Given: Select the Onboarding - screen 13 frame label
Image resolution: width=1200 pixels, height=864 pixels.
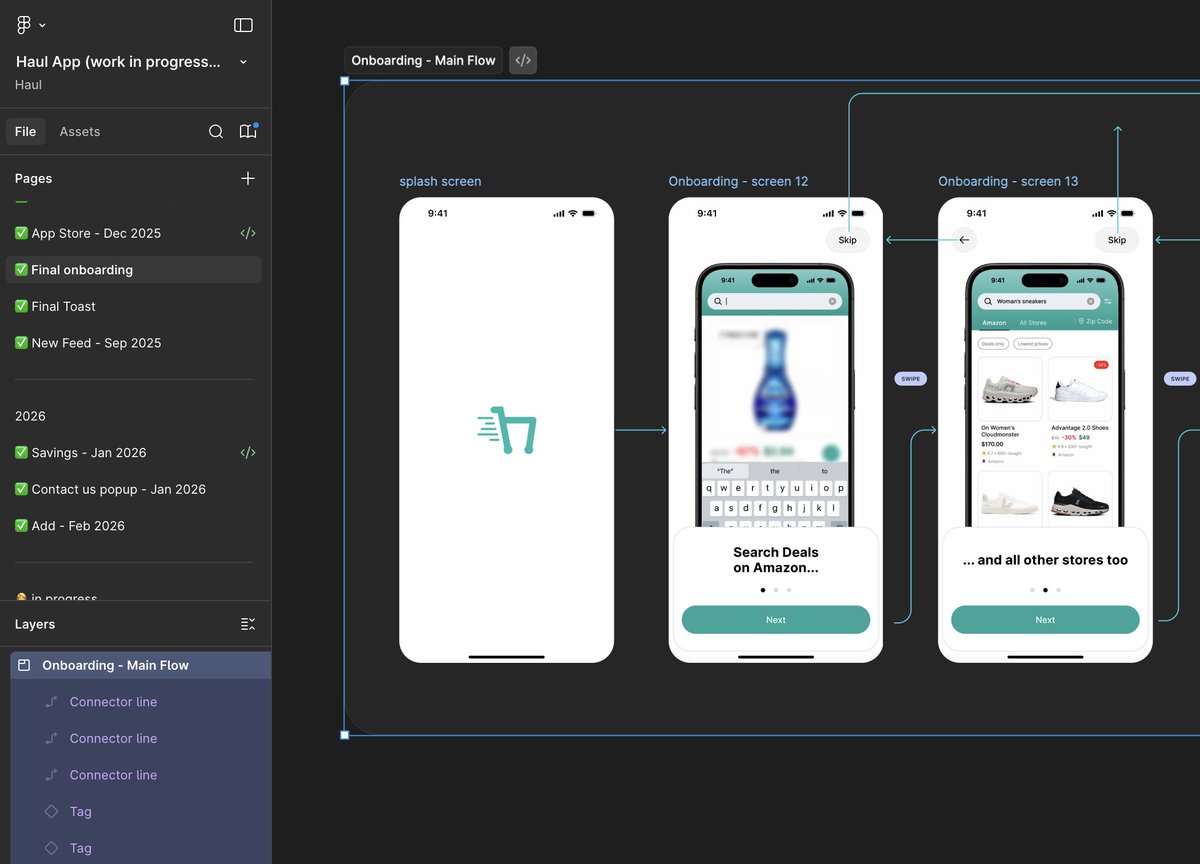Looking at the screenshot, I should [1008, 182].
